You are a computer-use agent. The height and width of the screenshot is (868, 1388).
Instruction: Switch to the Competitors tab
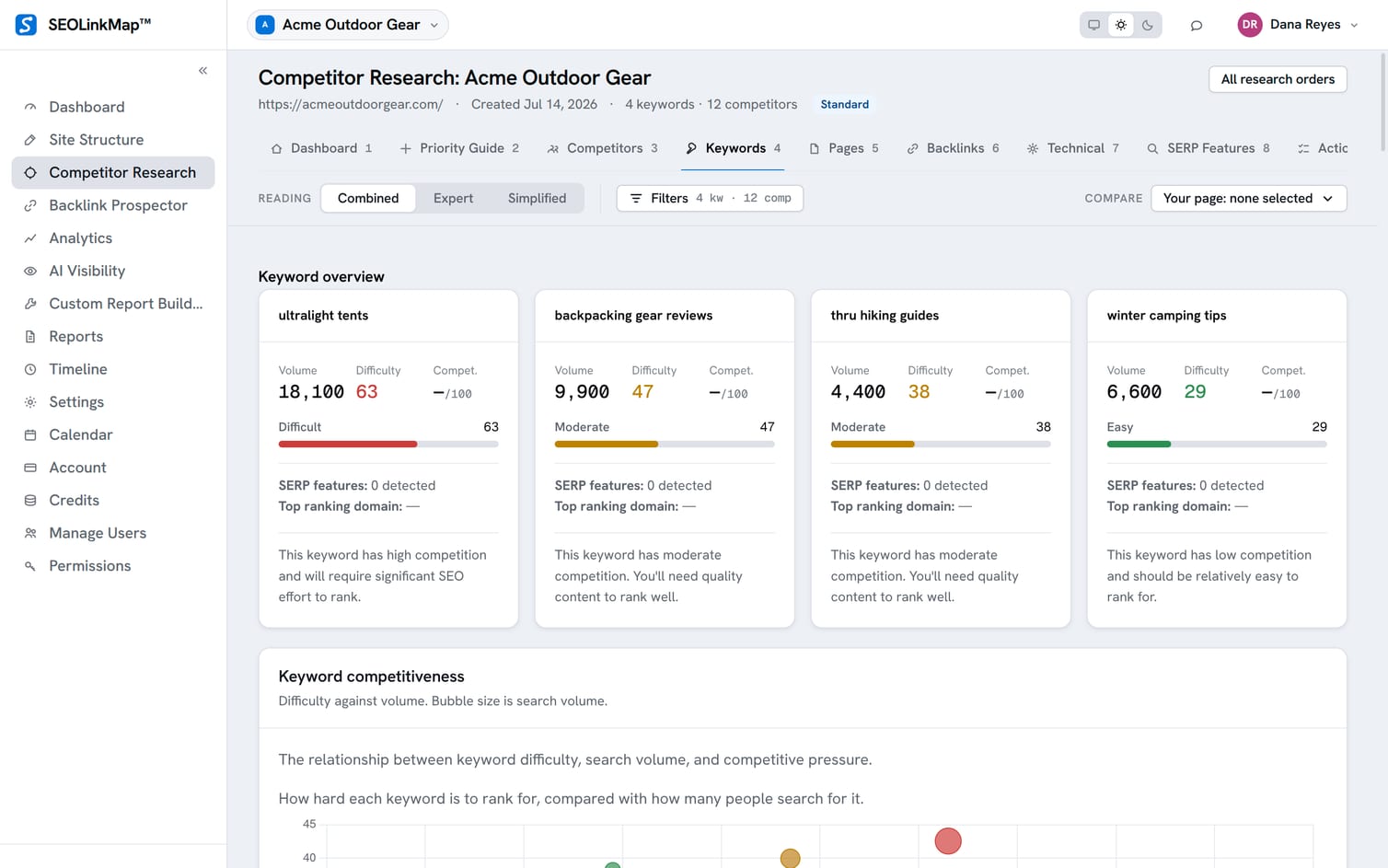[602, 148]
